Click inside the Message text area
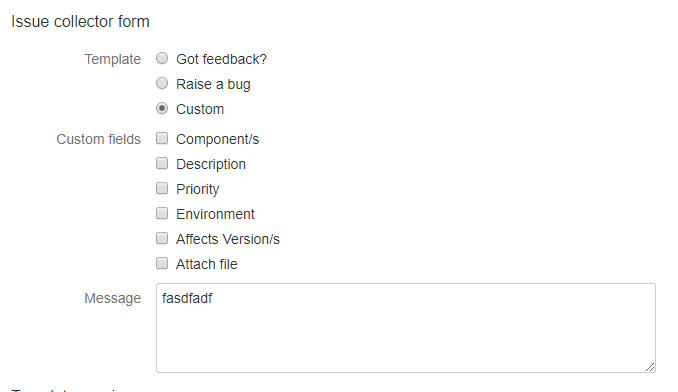Viewport: 678px width, 392px height. 406,328
